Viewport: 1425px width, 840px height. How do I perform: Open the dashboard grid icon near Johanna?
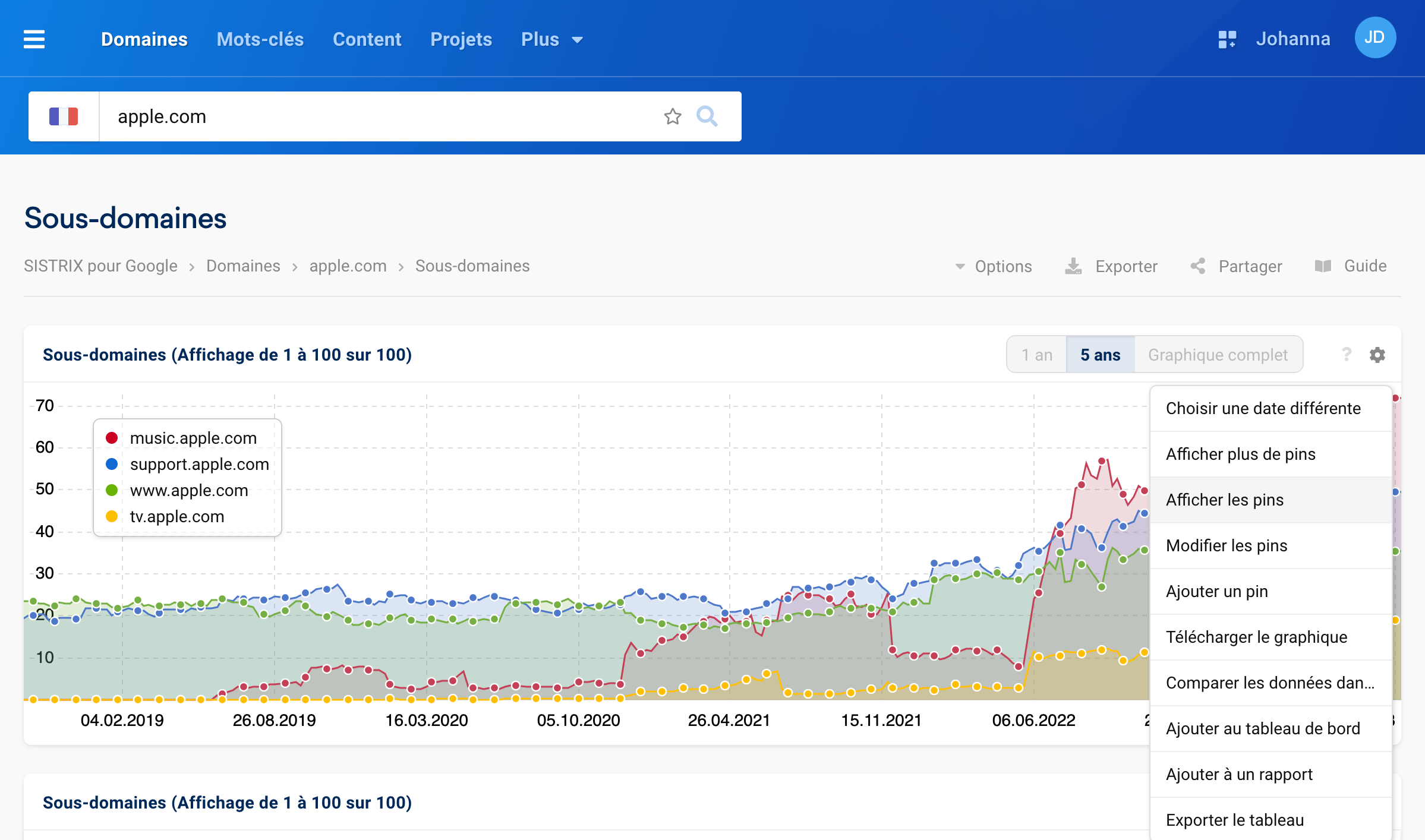click(1227, 39)
